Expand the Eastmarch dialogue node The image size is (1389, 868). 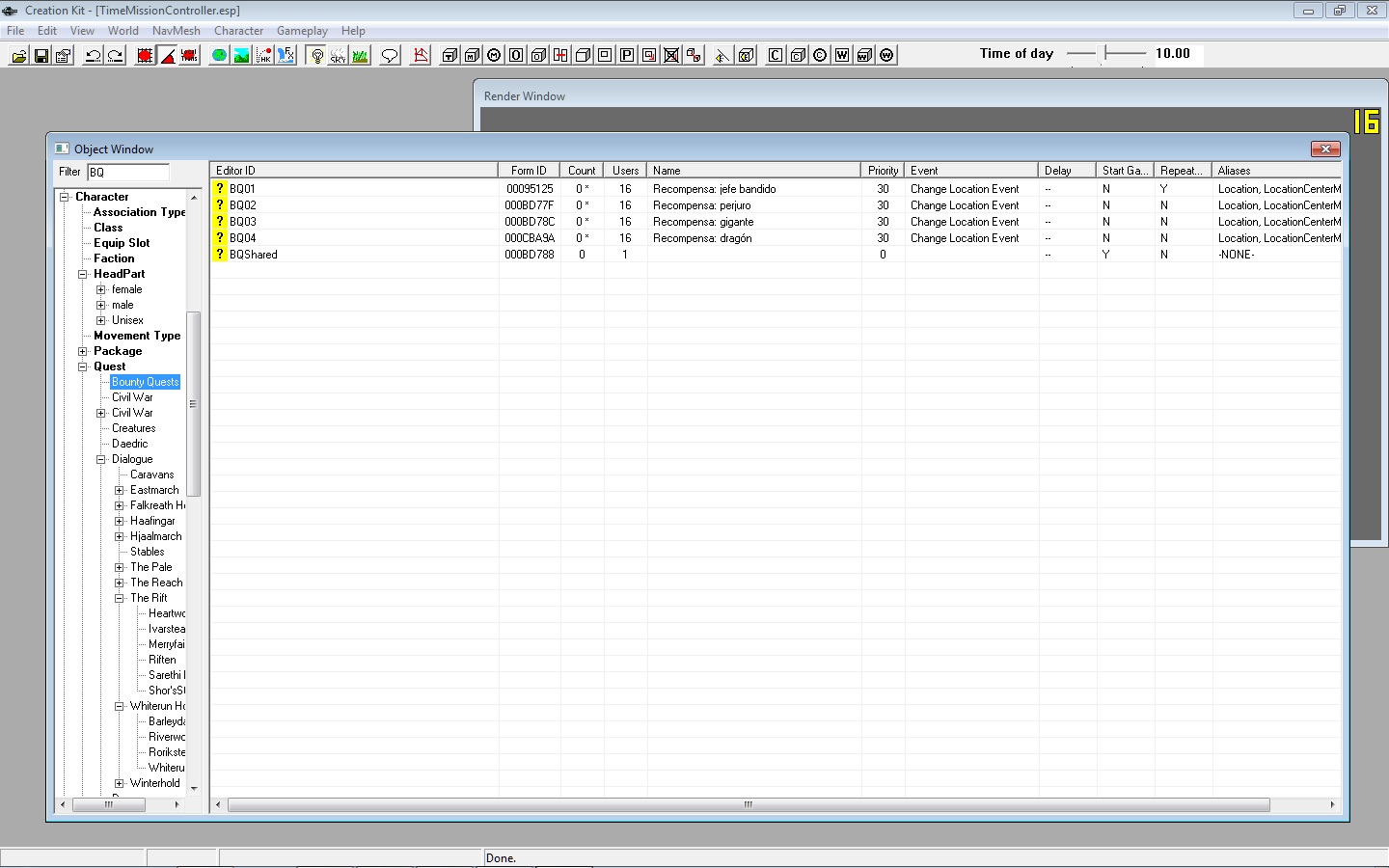click(x=120, y=490)
